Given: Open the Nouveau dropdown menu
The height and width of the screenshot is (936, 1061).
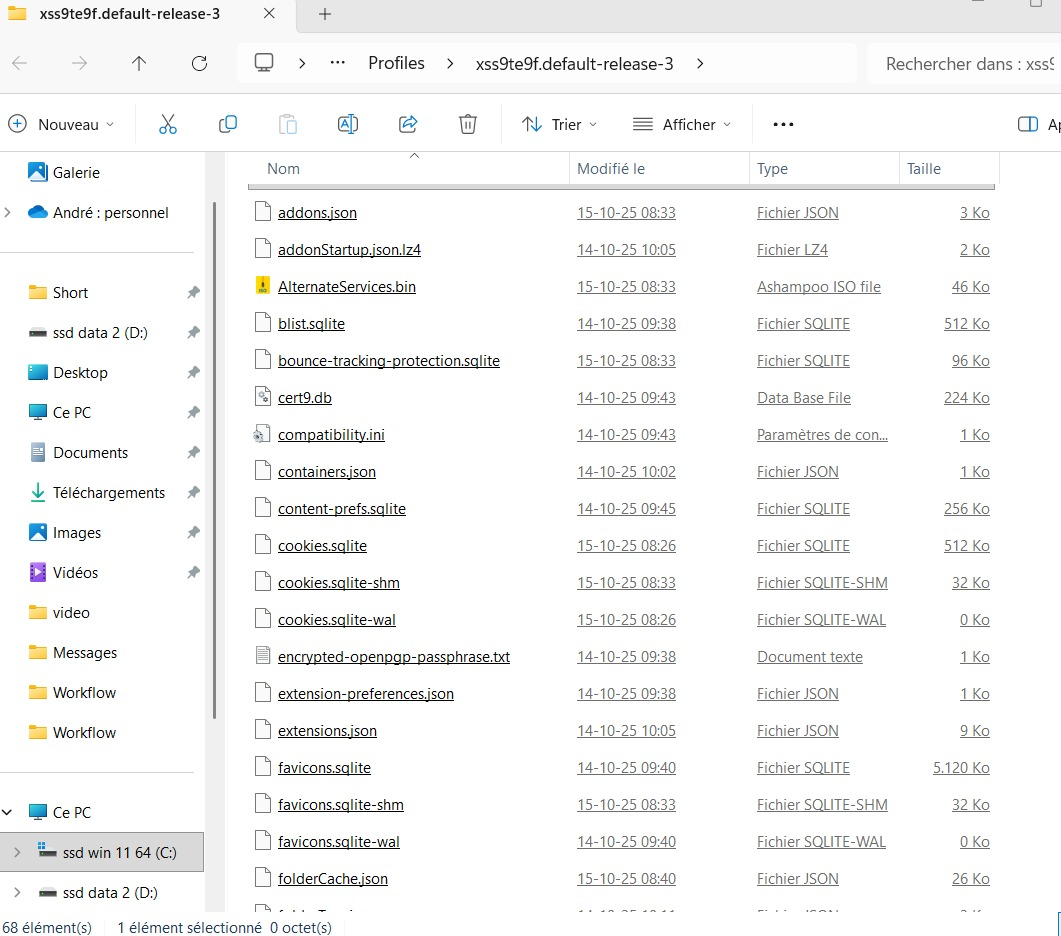Looking at the screenshot, I should click(x=61, y=124).
